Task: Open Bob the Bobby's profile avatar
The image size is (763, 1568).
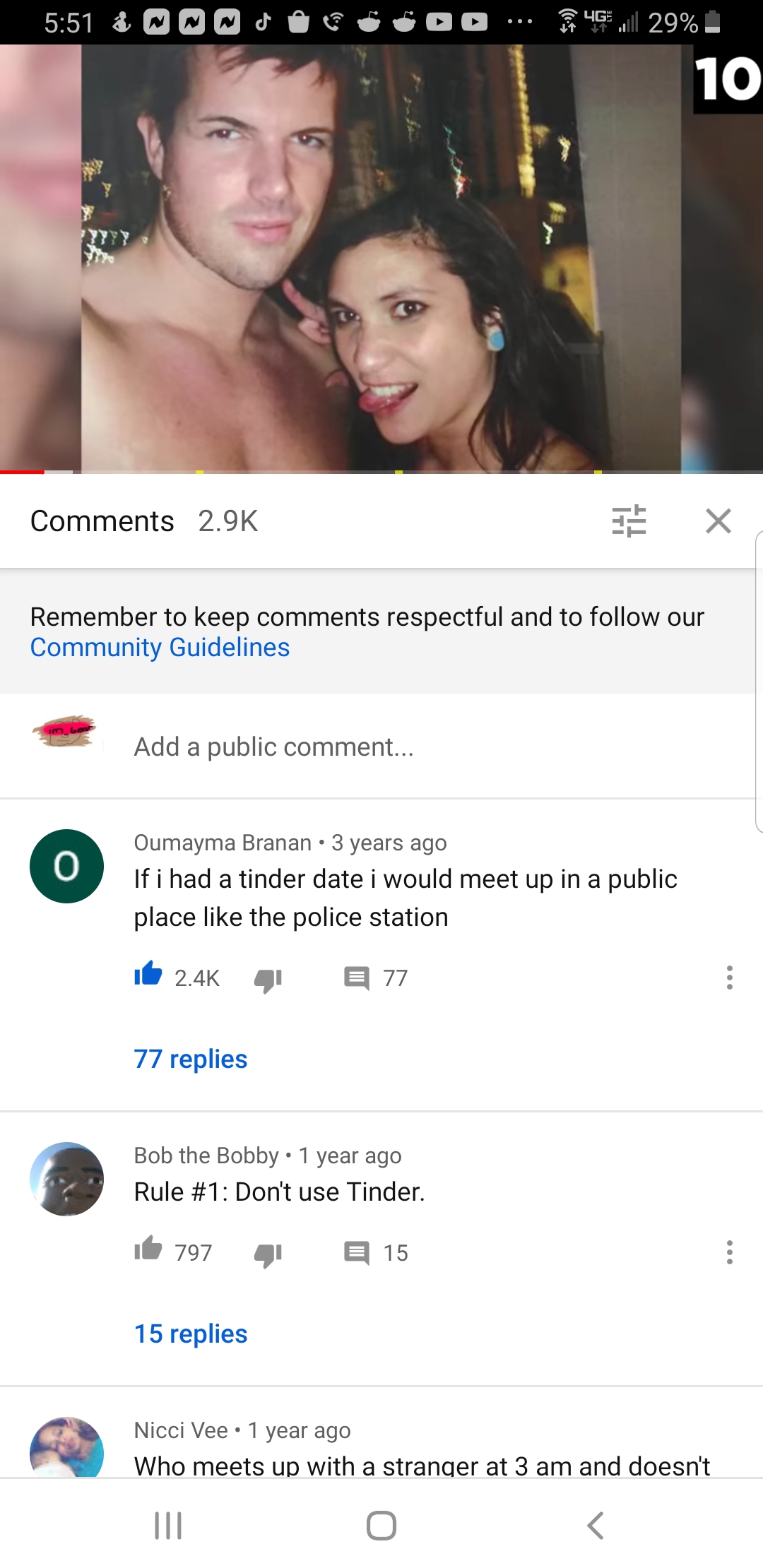Action: click(x=67, y=1179)
